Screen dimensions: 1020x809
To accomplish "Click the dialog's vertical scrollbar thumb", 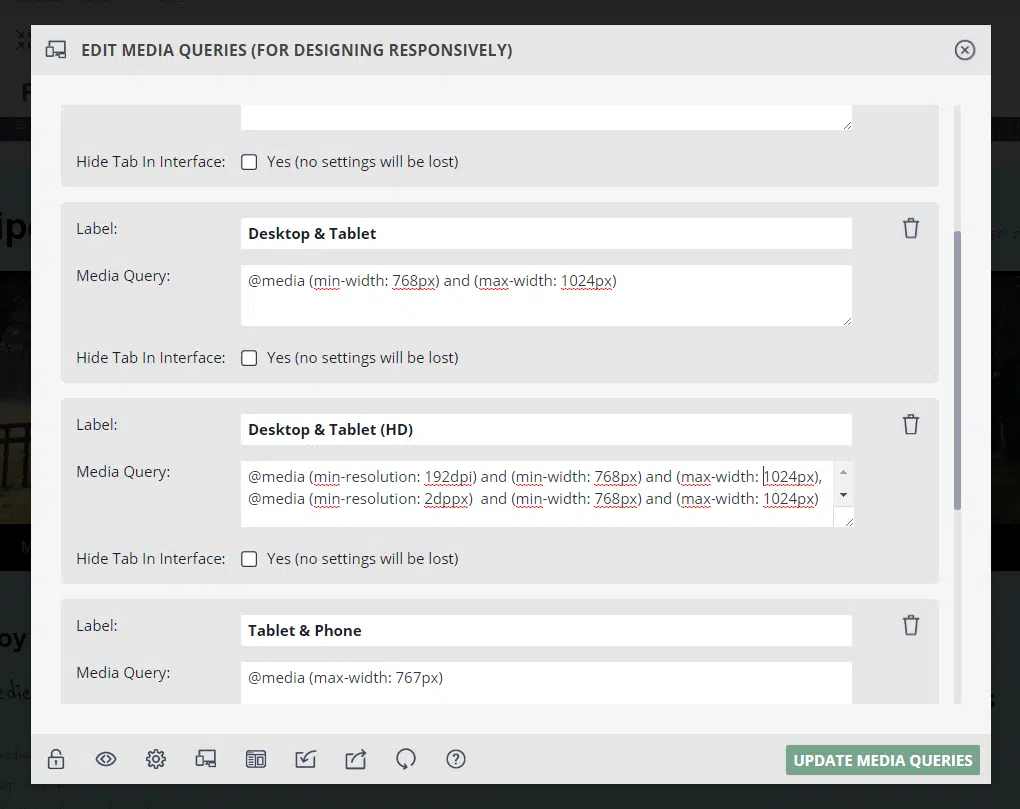I will pos(957,370).
